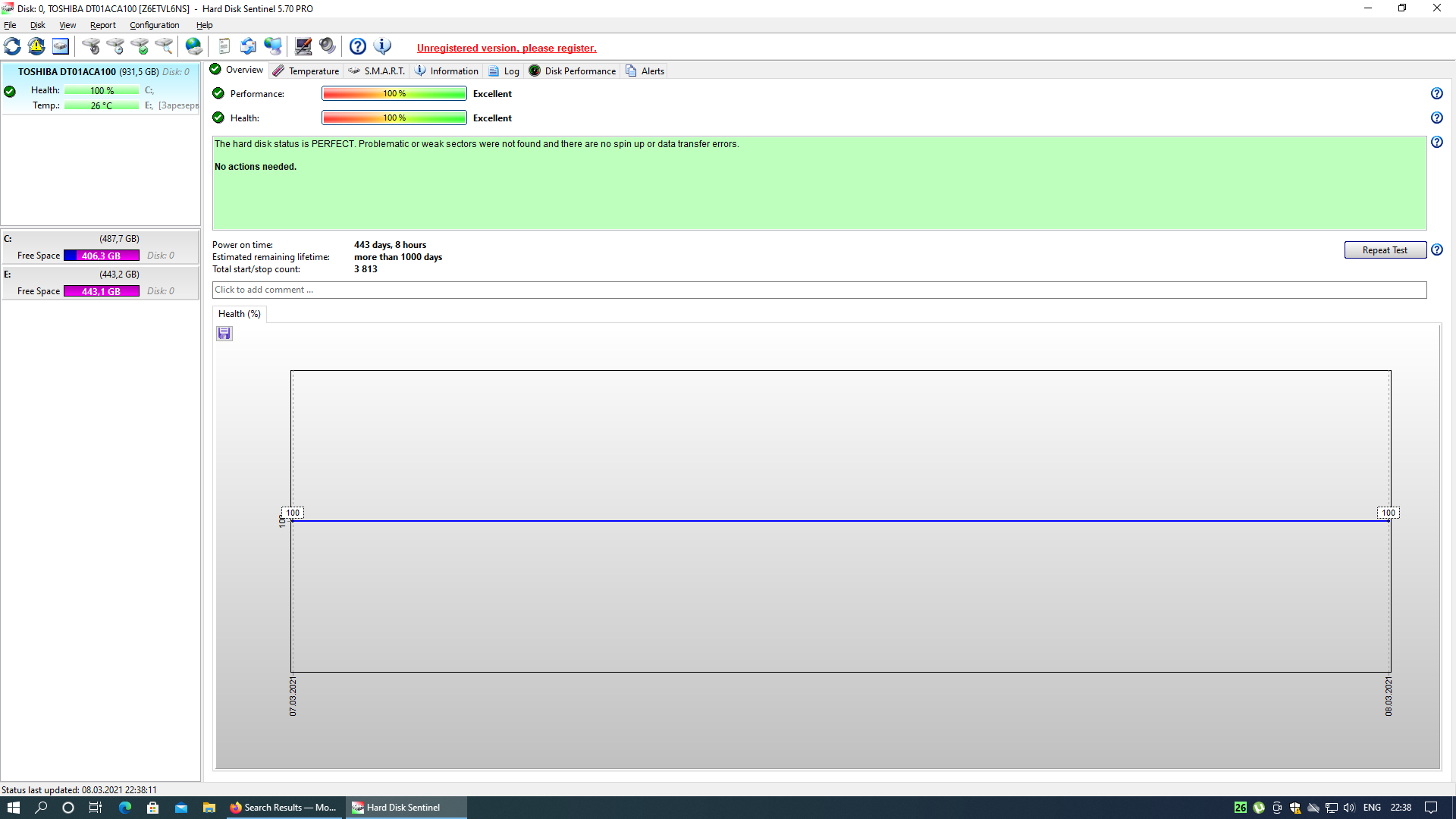Open the Report menu
The height and width of the screenshot is (819, 1456).
click(x=102, y=25)
